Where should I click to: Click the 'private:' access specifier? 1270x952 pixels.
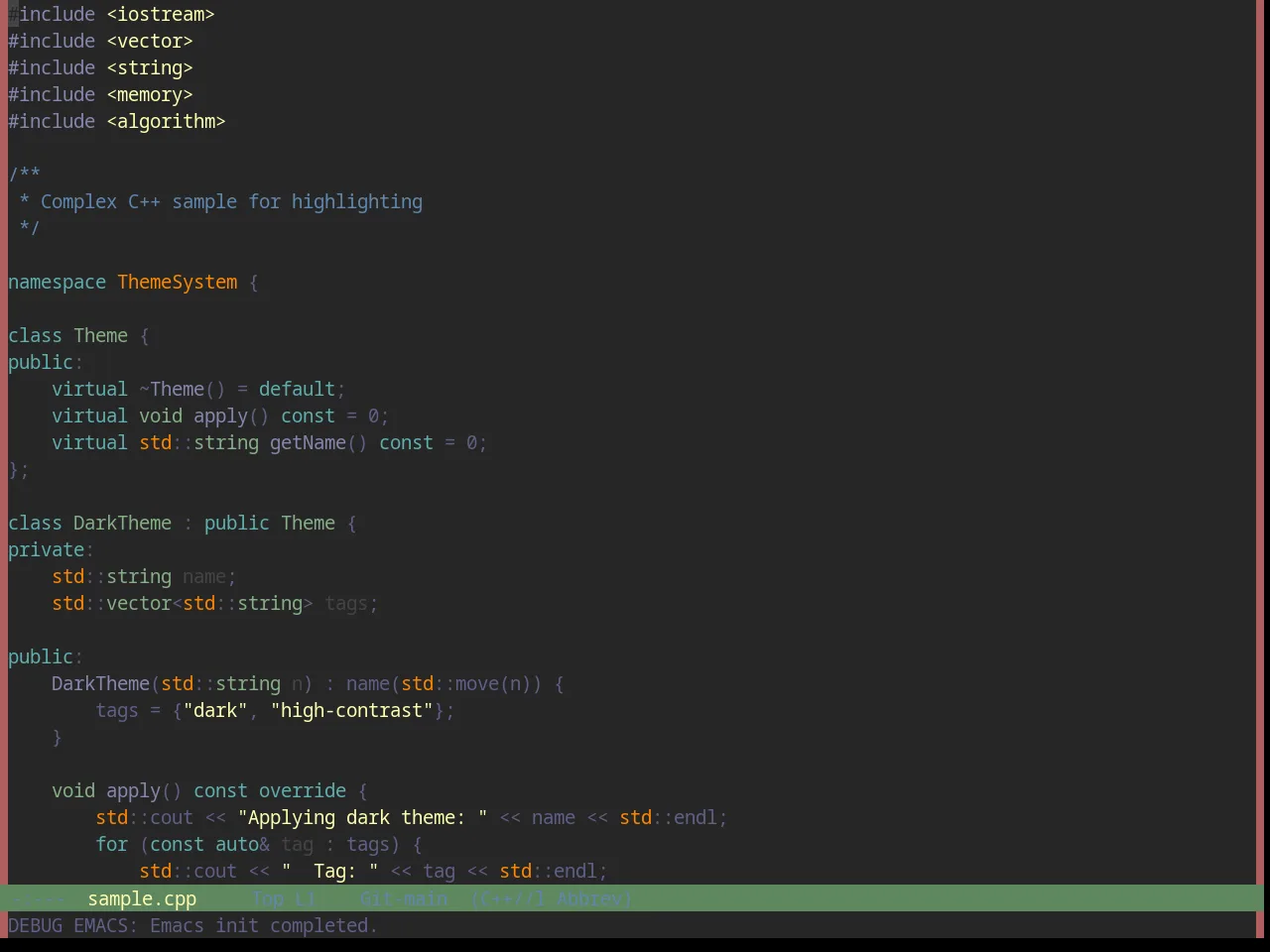pos(51,549)
